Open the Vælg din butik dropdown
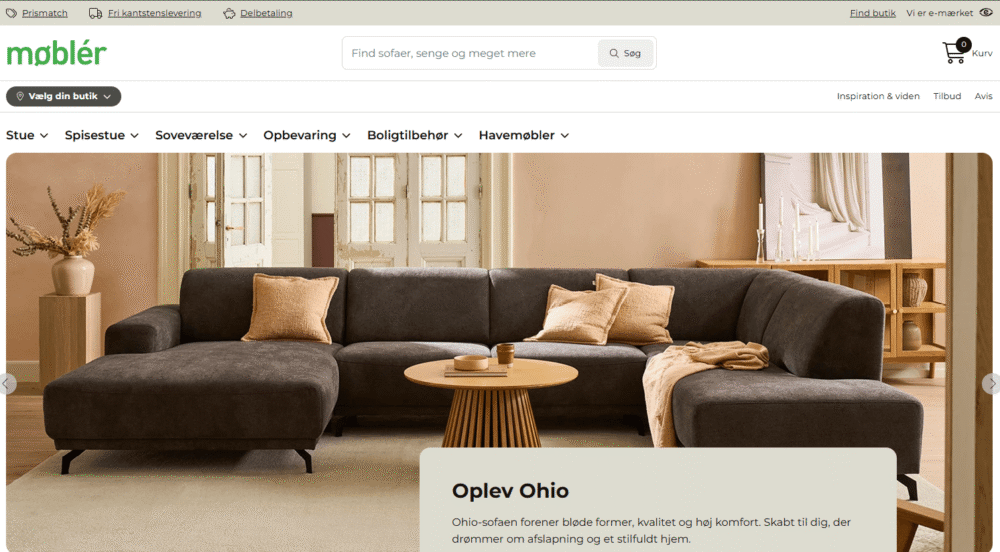 pos(63,96)
